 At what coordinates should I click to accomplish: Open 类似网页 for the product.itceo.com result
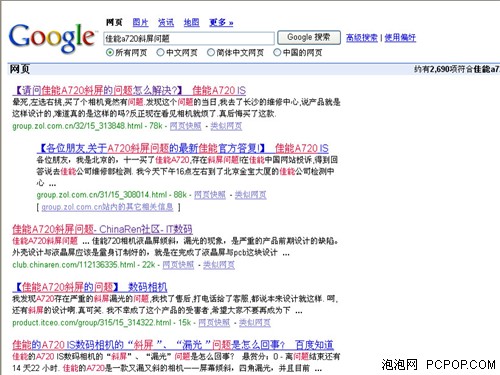[x=255, y=323]
